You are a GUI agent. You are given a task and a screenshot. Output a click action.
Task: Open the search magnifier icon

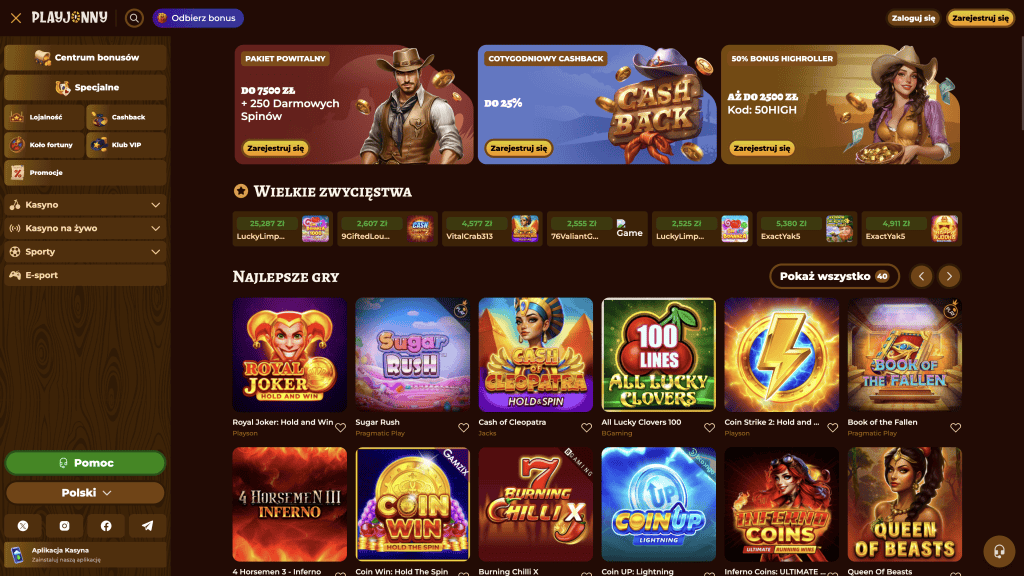pos(134,18)
